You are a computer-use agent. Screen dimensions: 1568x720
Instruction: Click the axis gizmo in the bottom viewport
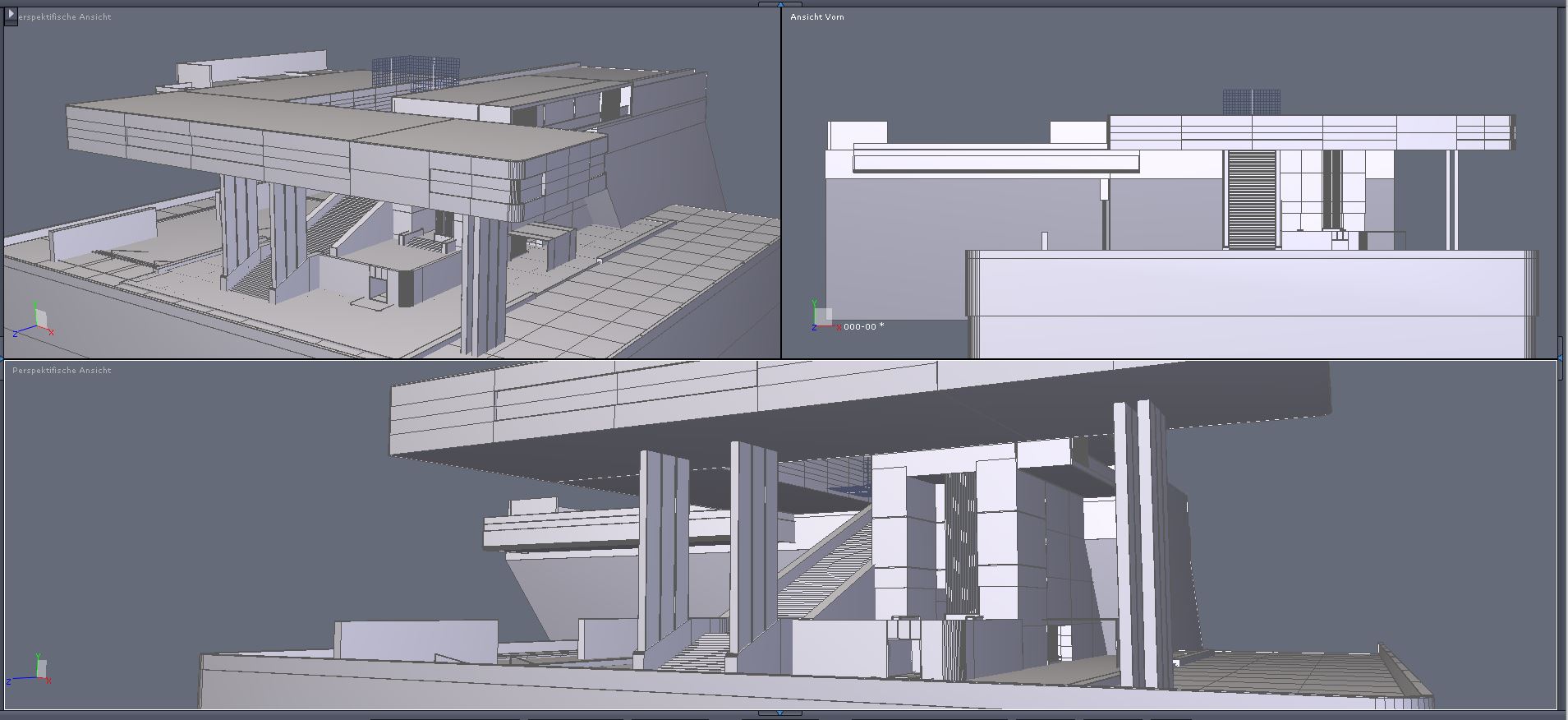[30, 671]
